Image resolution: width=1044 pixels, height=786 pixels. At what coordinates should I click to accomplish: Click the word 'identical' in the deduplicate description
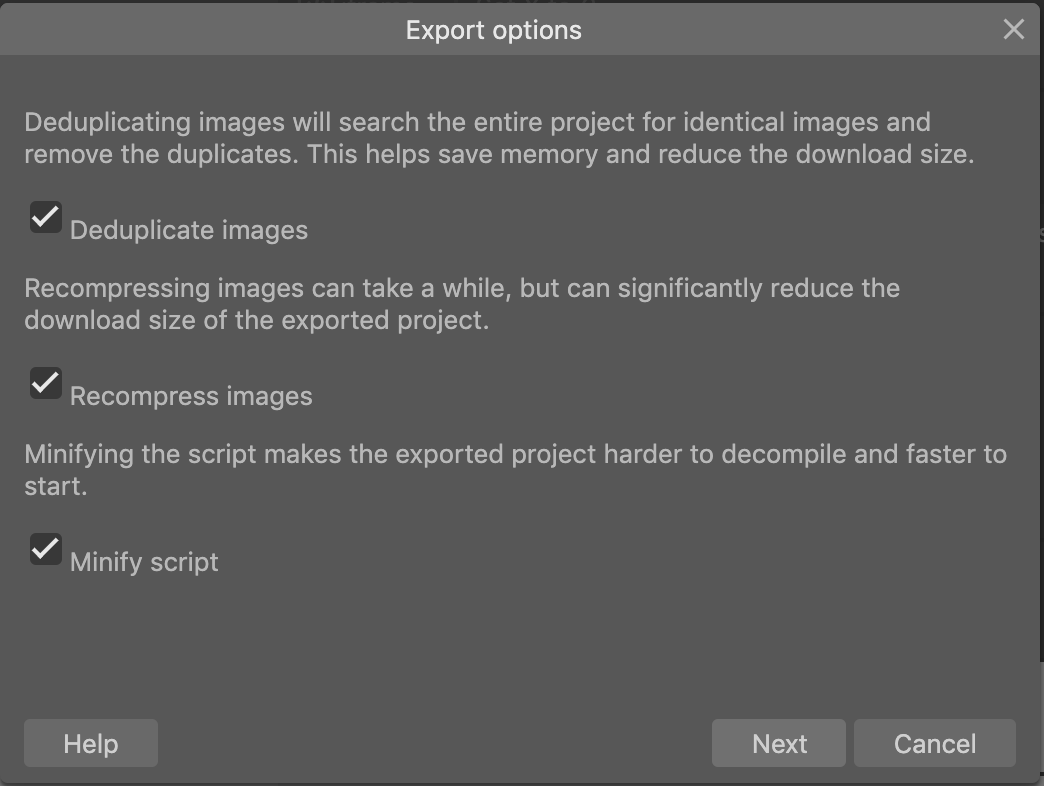723,122
